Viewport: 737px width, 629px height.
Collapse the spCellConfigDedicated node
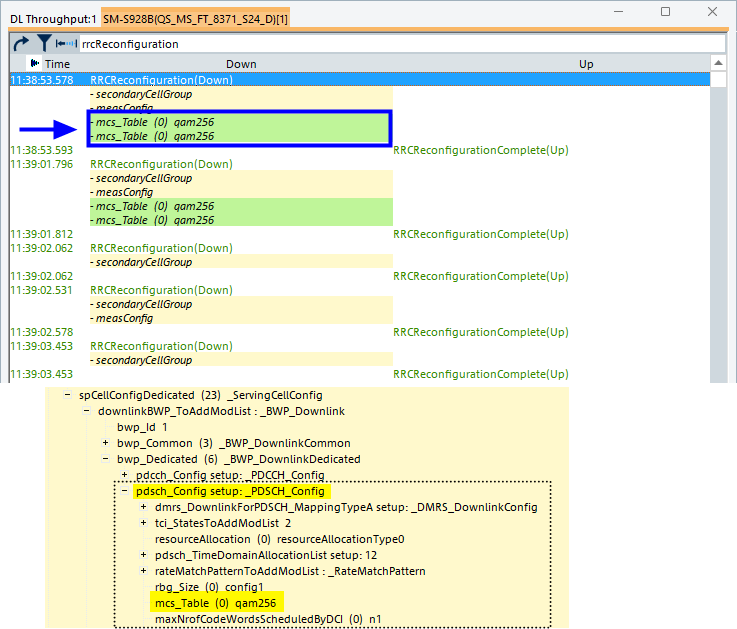click(68, 395)
